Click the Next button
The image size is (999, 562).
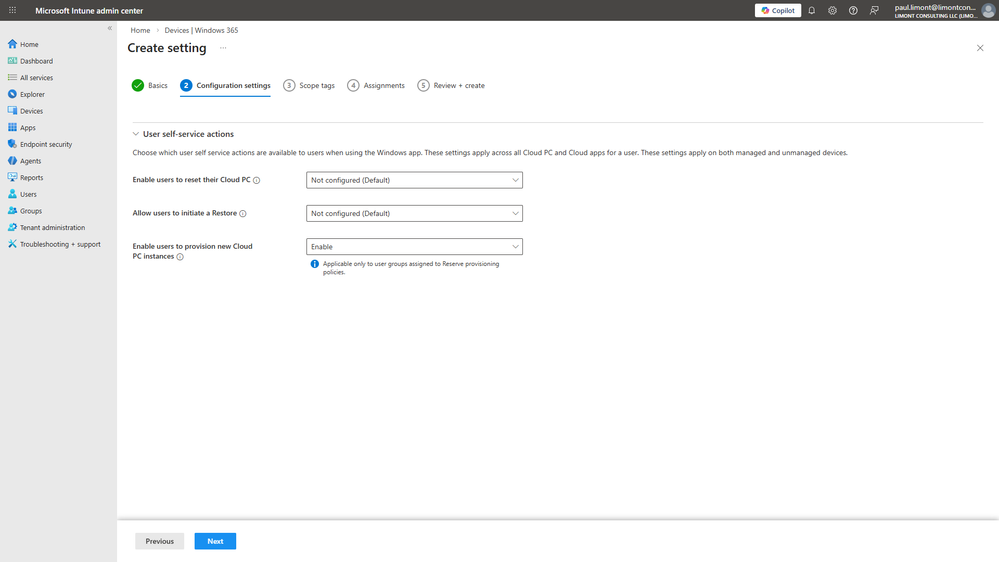tap(215, 541)
